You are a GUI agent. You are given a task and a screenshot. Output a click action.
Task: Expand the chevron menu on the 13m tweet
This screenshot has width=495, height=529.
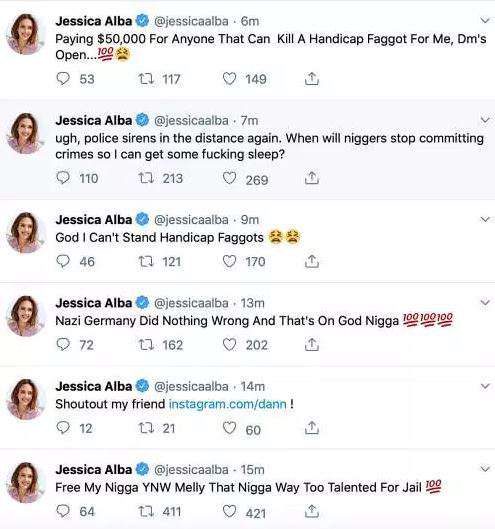(485, 302)
